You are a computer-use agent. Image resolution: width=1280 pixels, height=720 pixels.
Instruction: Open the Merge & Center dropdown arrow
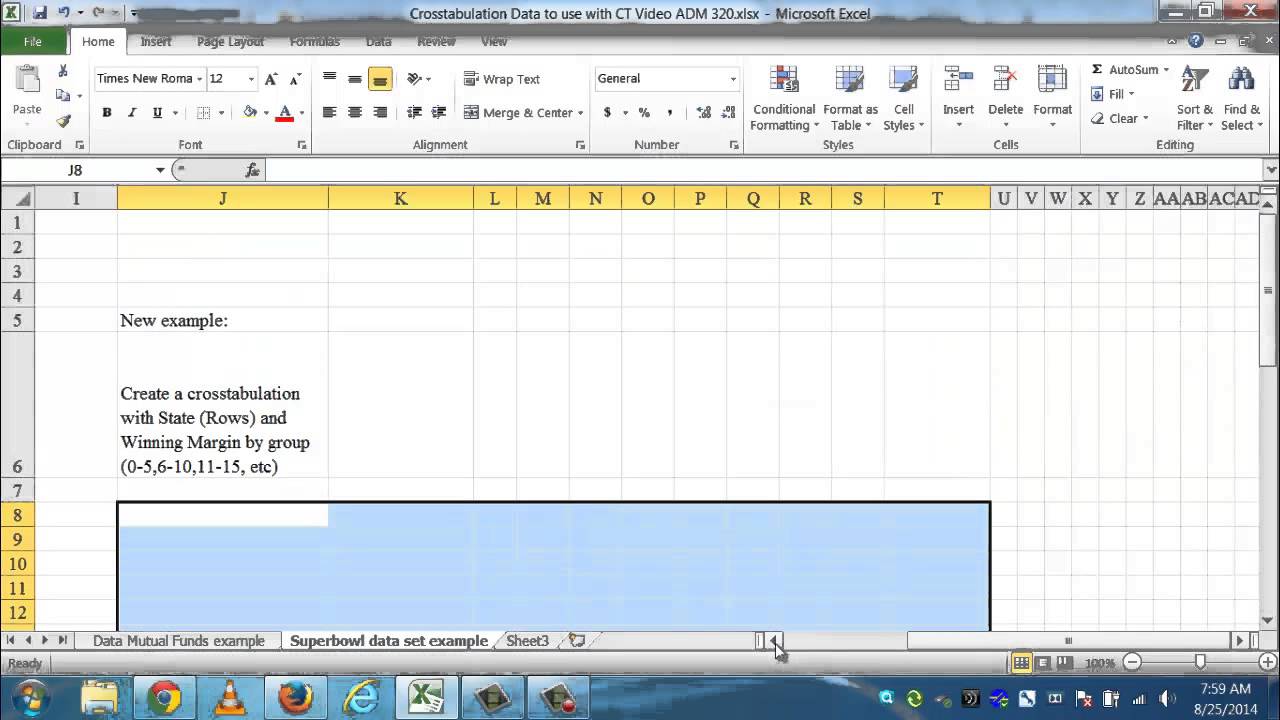pos(580,113)
